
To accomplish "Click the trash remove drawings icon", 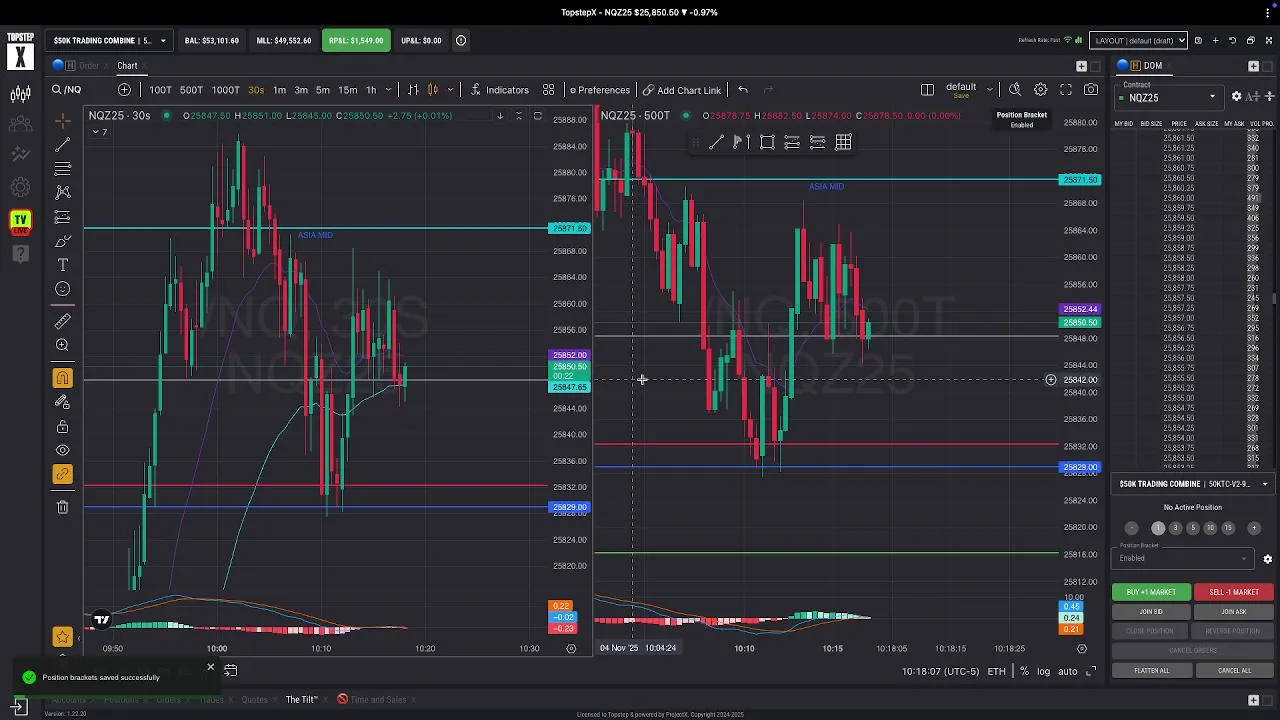I will coord(63,507).
